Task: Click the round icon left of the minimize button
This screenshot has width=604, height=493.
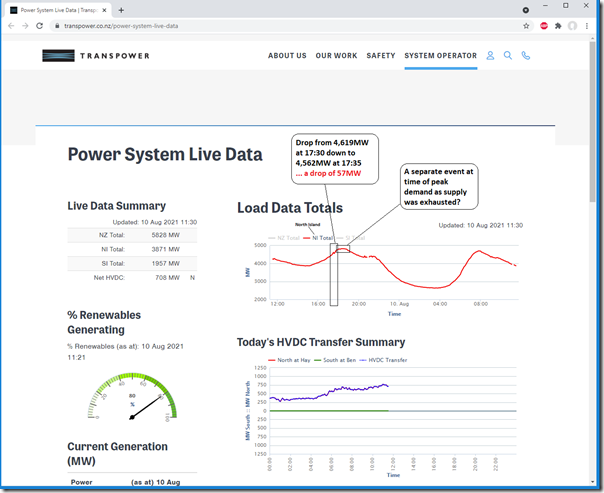Action: click(x=526, y=10)
